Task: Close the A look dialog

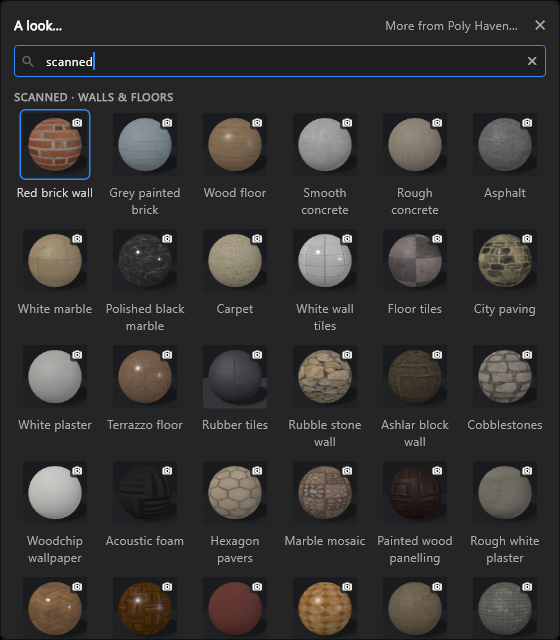Action: tap(540, 25)
